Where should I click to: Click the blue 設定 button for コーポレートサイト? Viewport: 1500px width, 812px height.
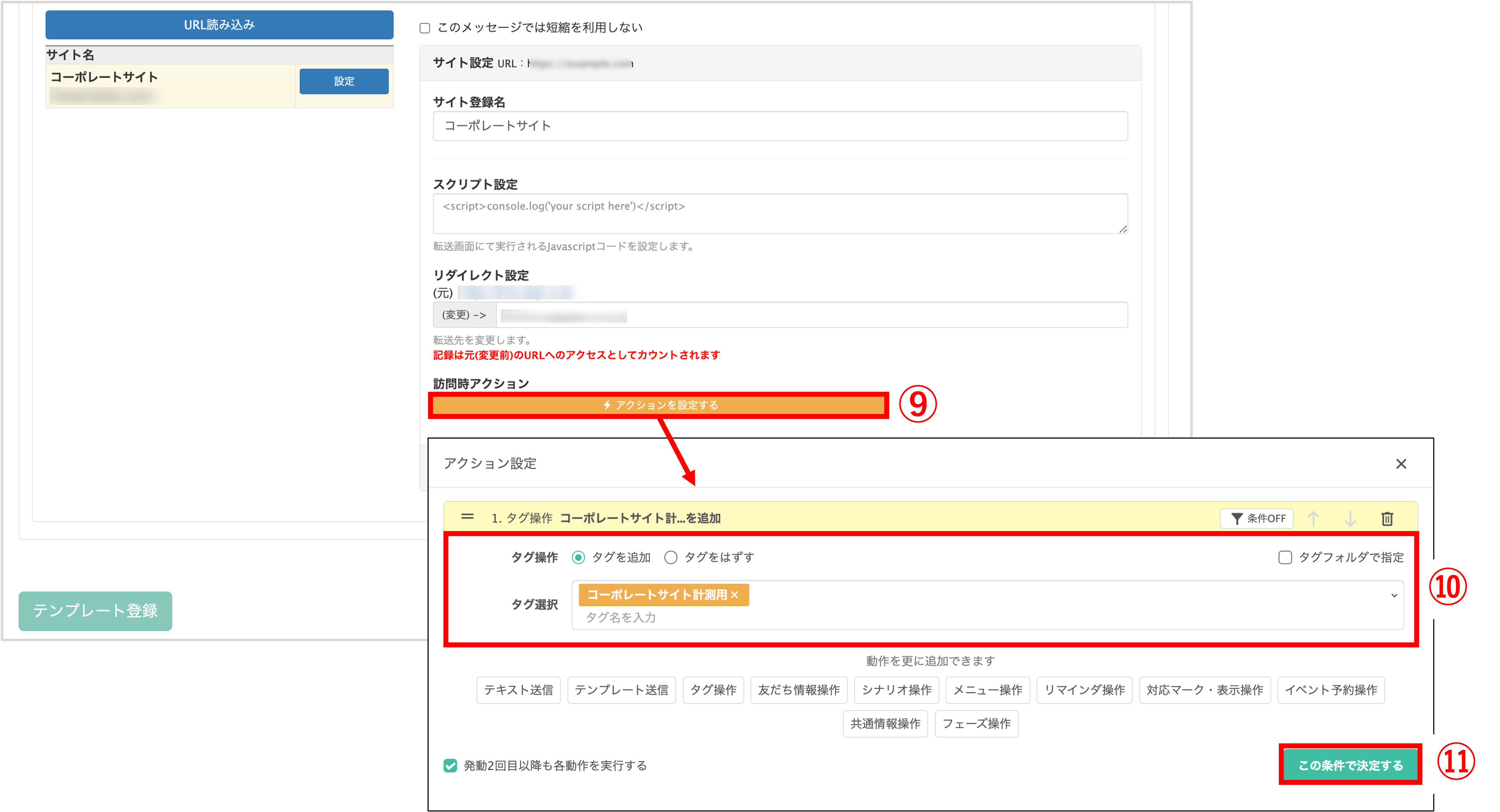343,82
